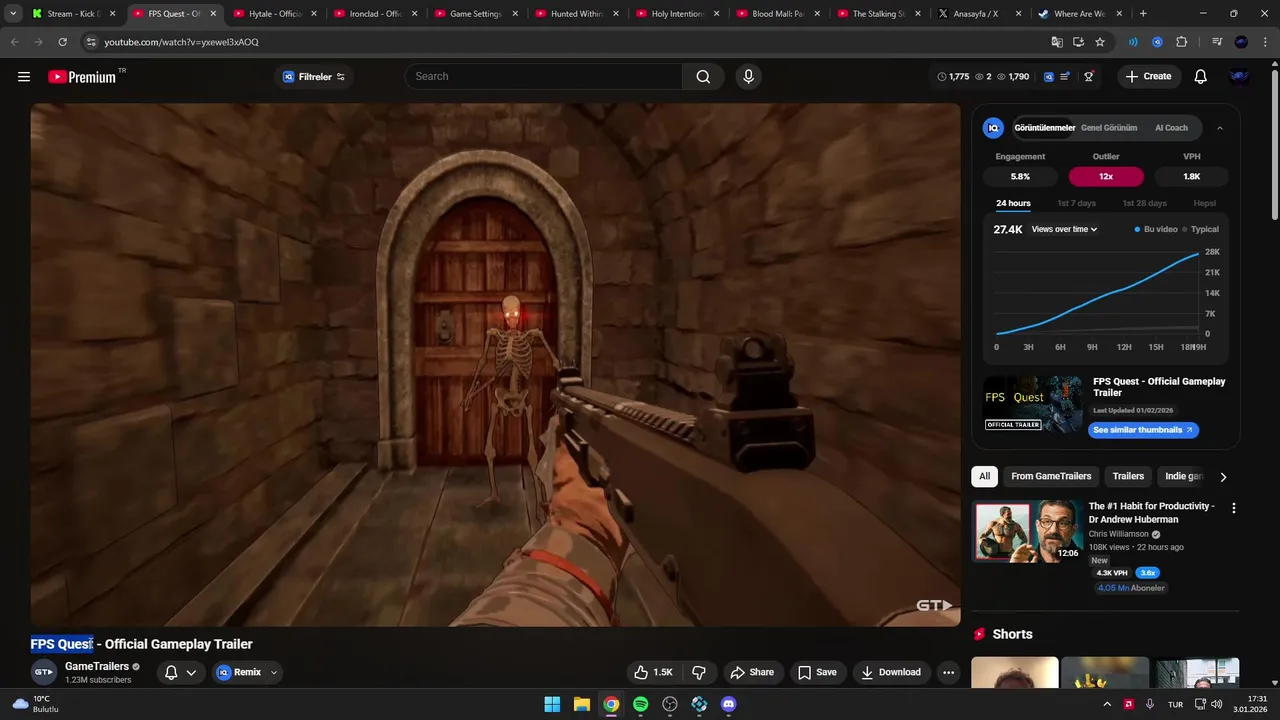Select the 1st 7 days range tab
Viewport: 1280px width, 720px height.
click(x=1076, y=203)
